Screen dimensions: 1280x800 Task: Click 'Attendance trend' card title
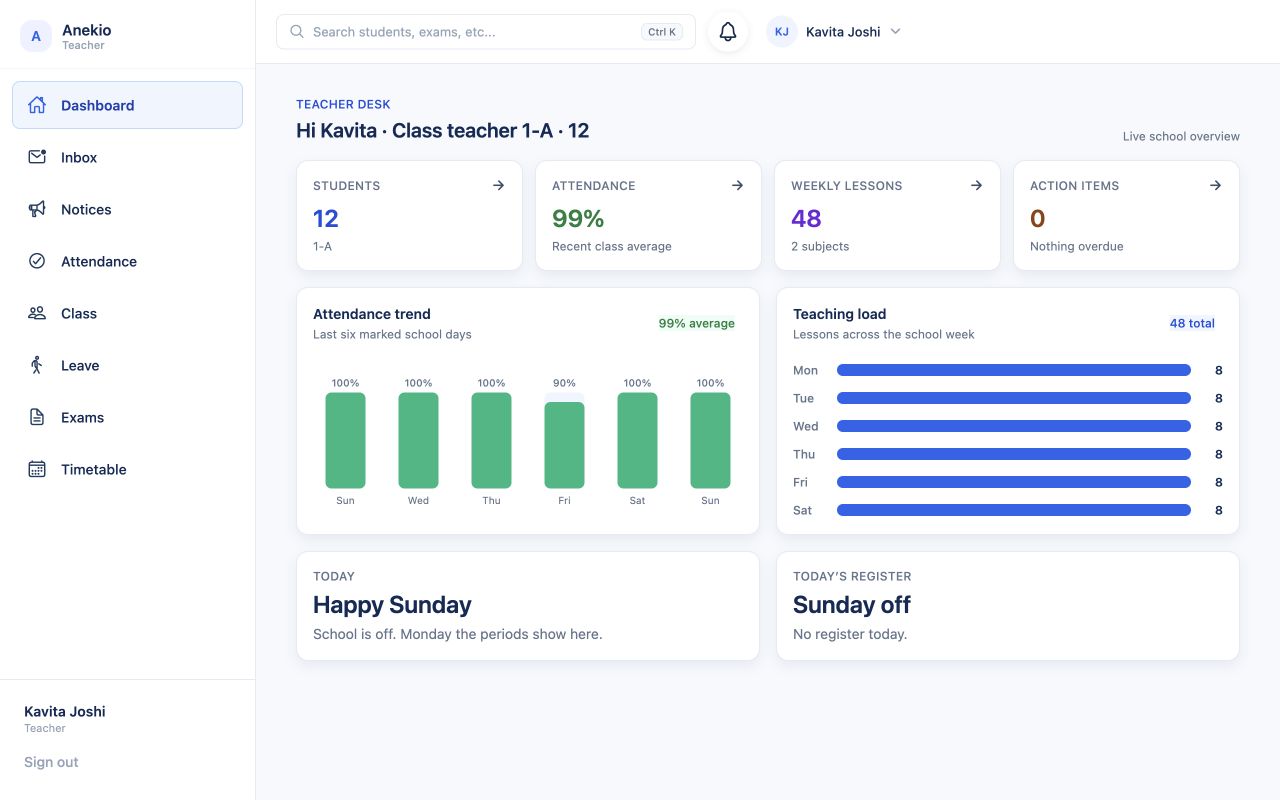372,314
